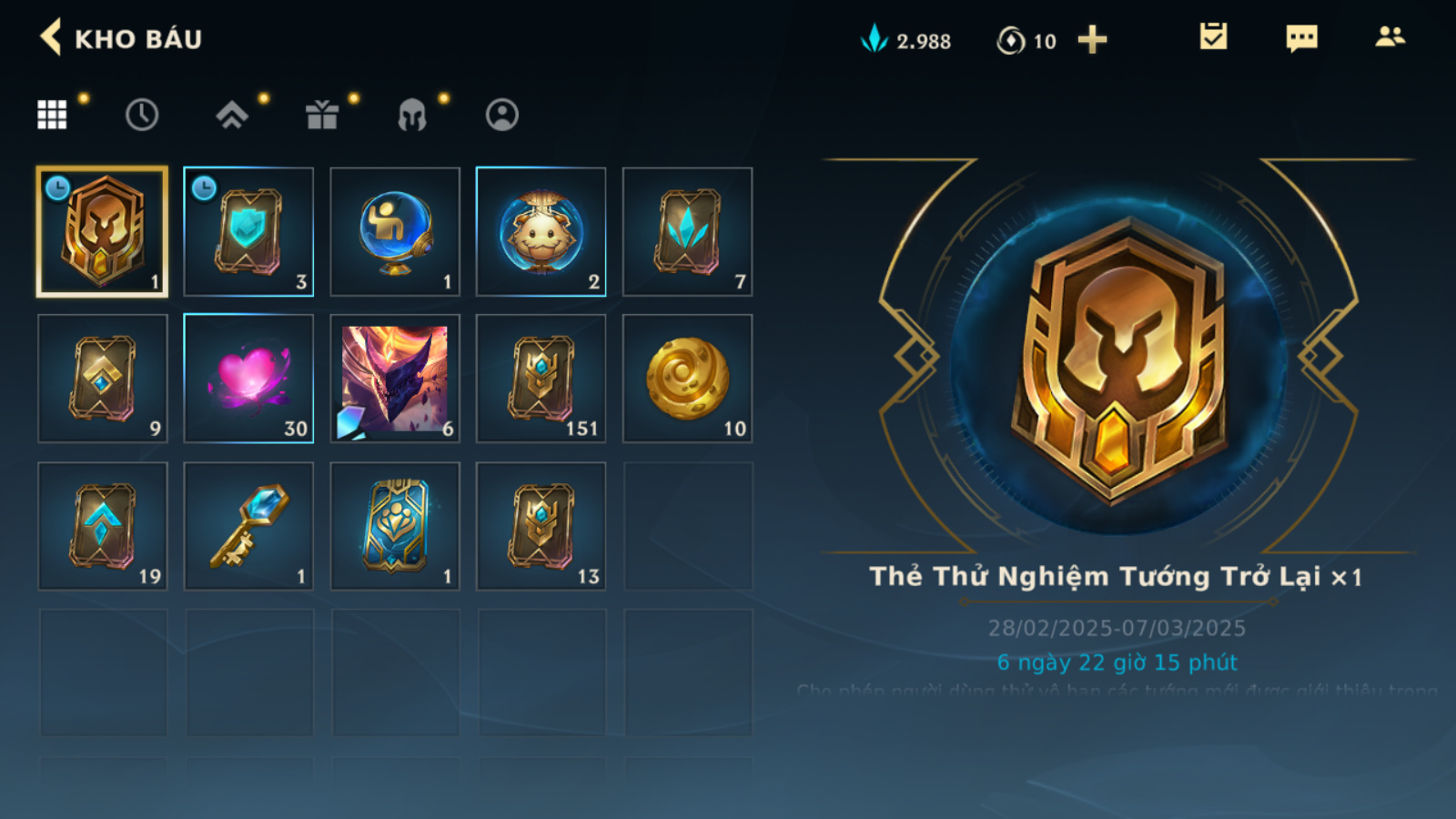This screenshot has width=1456, height=819.
Task: Switch to the clock time-limited tab
Action: pyautogui.click(x=142, y=115)
